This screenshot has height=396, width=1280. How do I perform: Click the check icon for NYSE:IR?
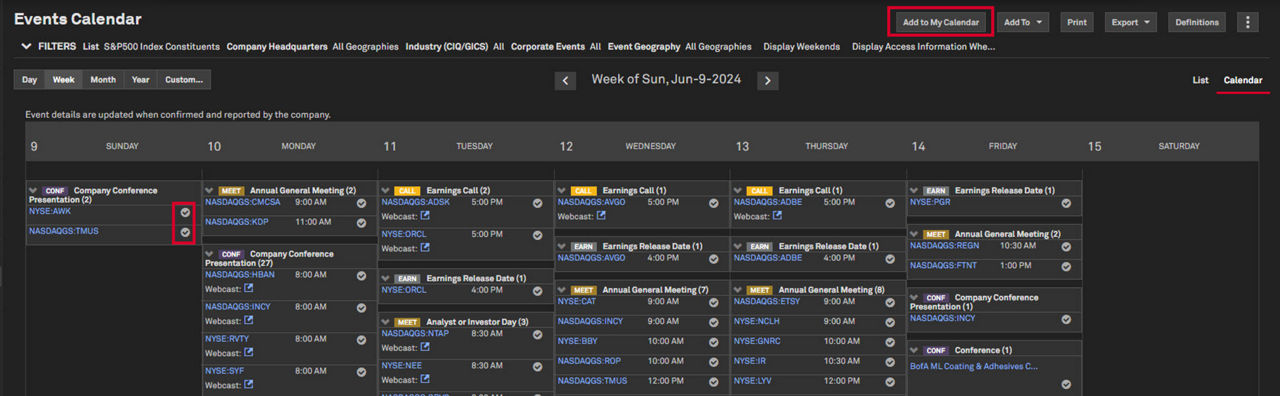point(890,362)
